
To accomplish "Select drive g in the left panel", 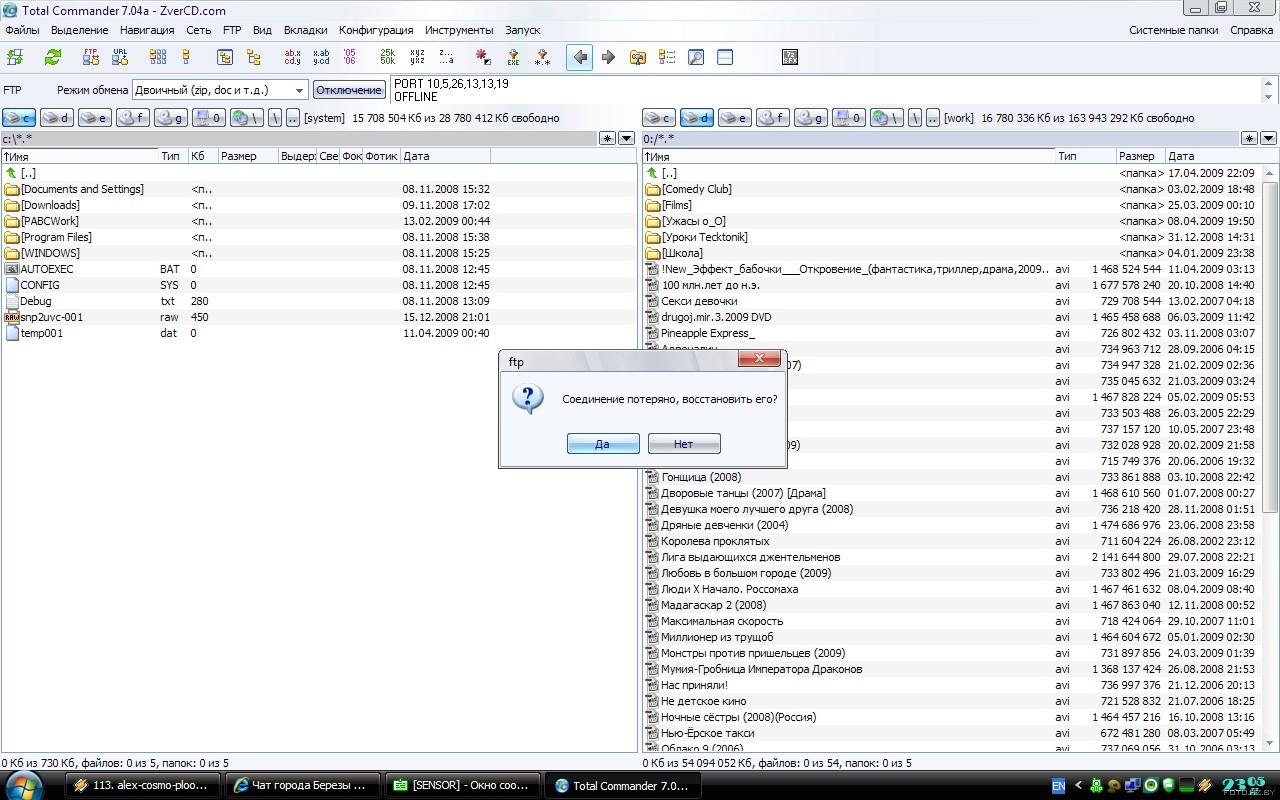I will 171,118.
